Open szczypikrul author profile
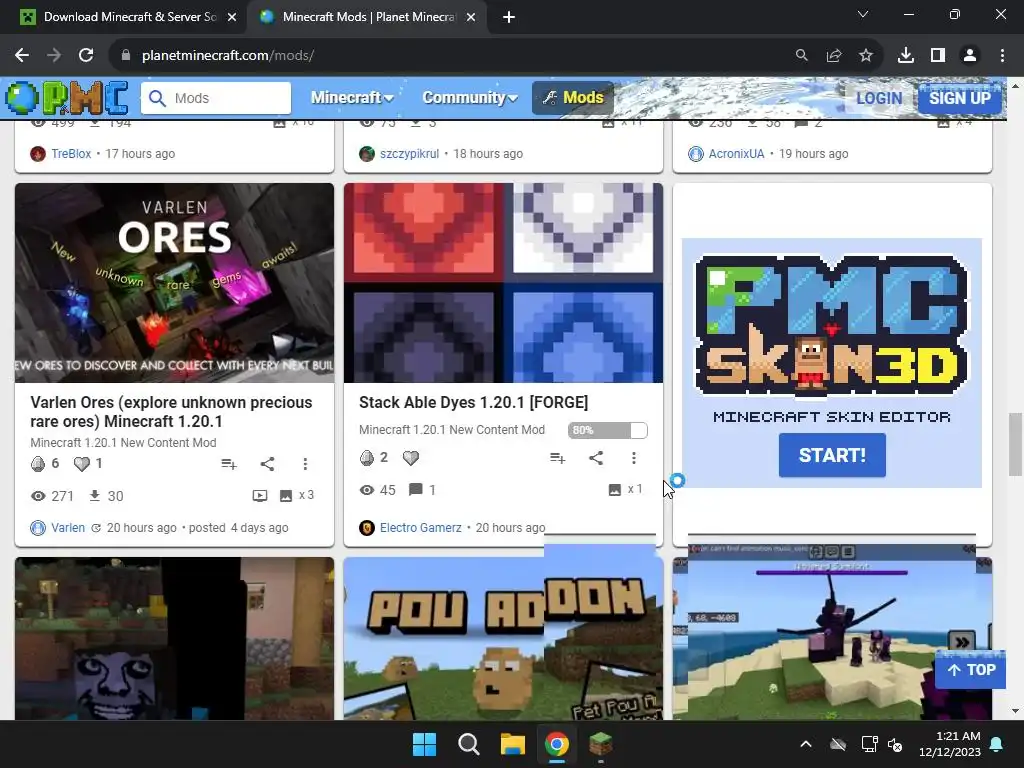1024x768 pixels. [x=409, y=153]
